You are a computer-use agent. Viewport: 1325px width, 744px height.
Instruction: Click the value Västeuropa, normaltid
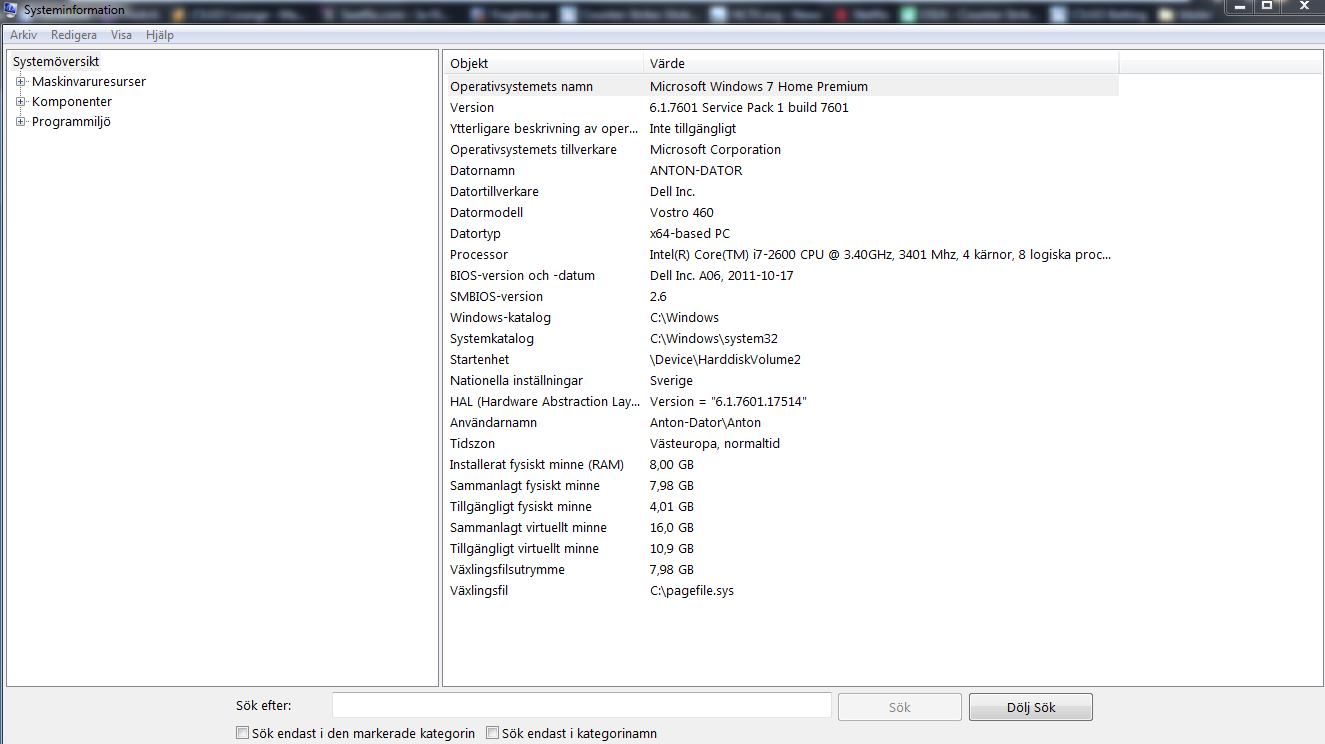[x=715, y=444]
